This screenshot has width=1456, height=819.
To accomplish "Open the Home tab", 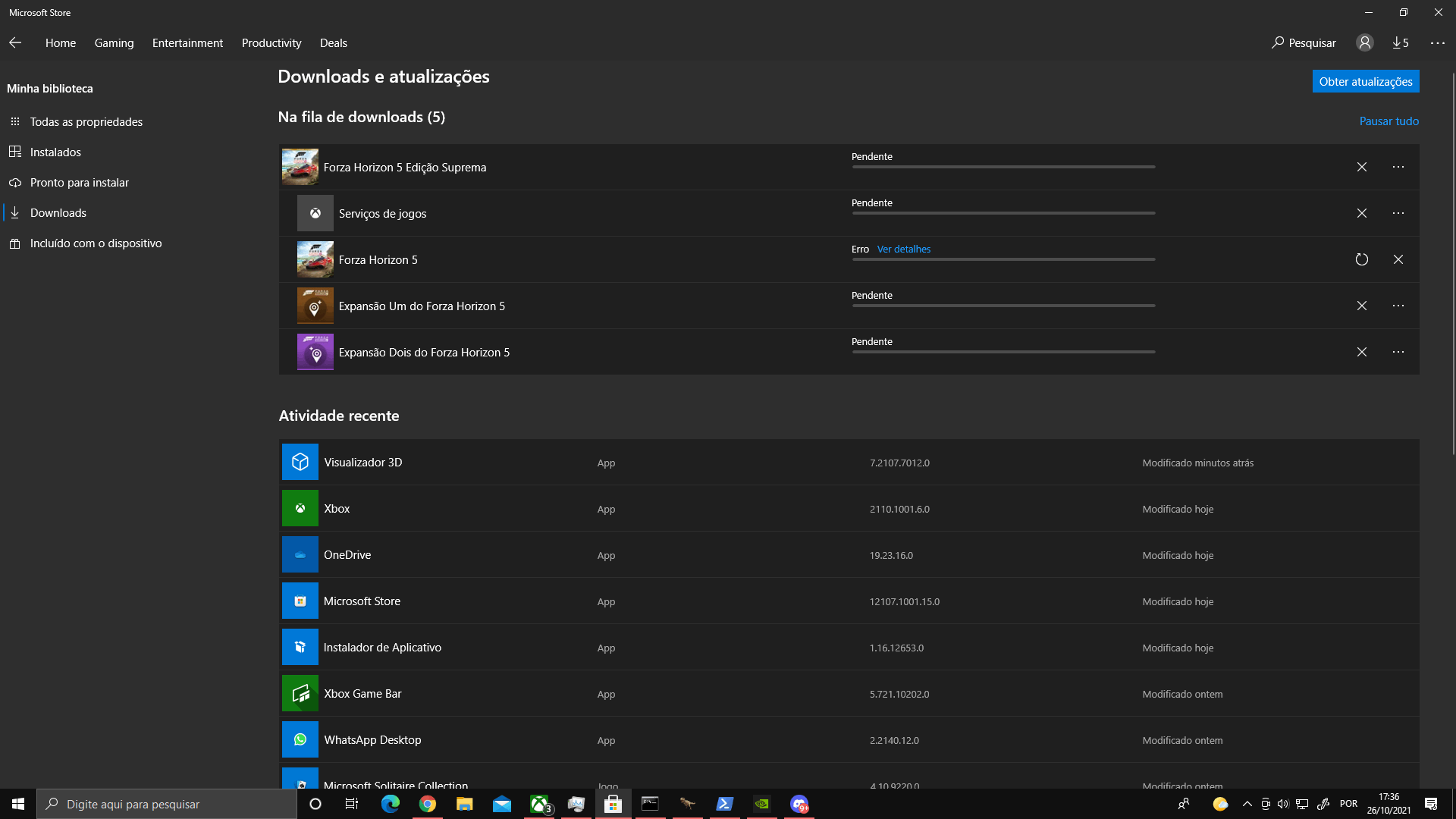I will [x=61, y=43].
